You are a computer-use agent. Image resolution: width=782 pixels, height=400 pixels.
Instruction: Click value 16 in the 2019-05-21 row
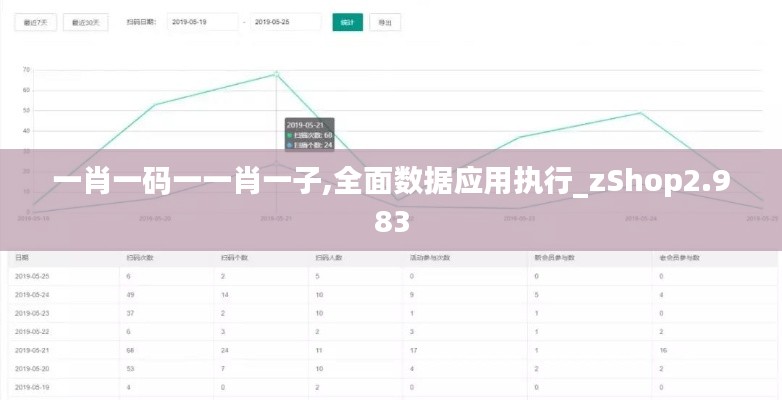(663, 350)
